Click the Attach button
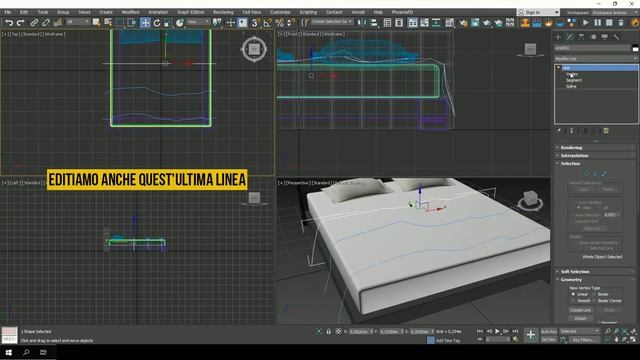Image resolution: width=640 pixels, height=360 pixels. coord(580,318)
